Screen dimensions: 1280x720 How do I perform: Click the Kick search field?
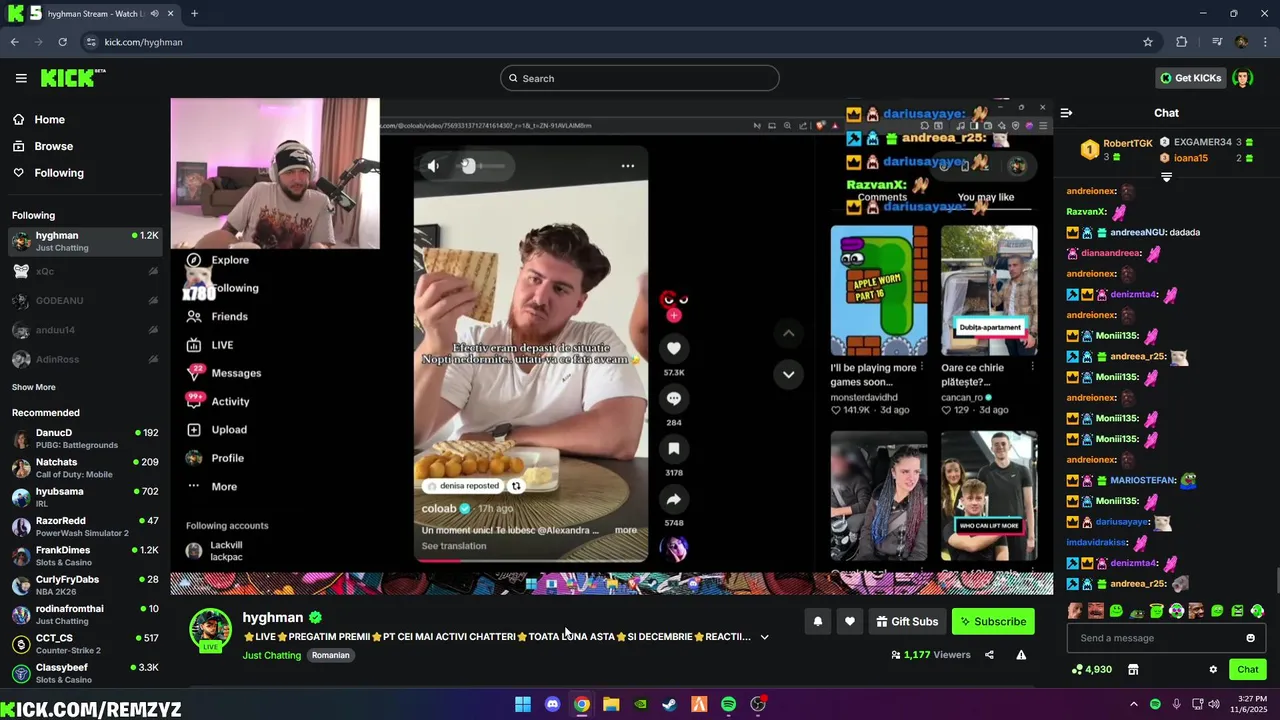(640, 78)
